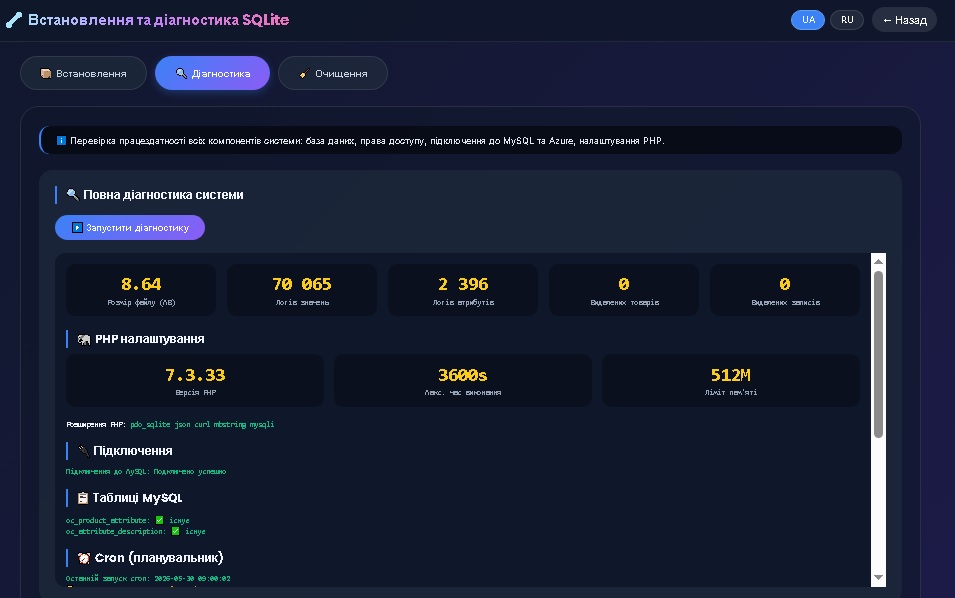The height and width of the screenshot is (598, 955).
Task: Click the last cron run timestamp line
Action: pyautogui.click(x=148, y=579)
